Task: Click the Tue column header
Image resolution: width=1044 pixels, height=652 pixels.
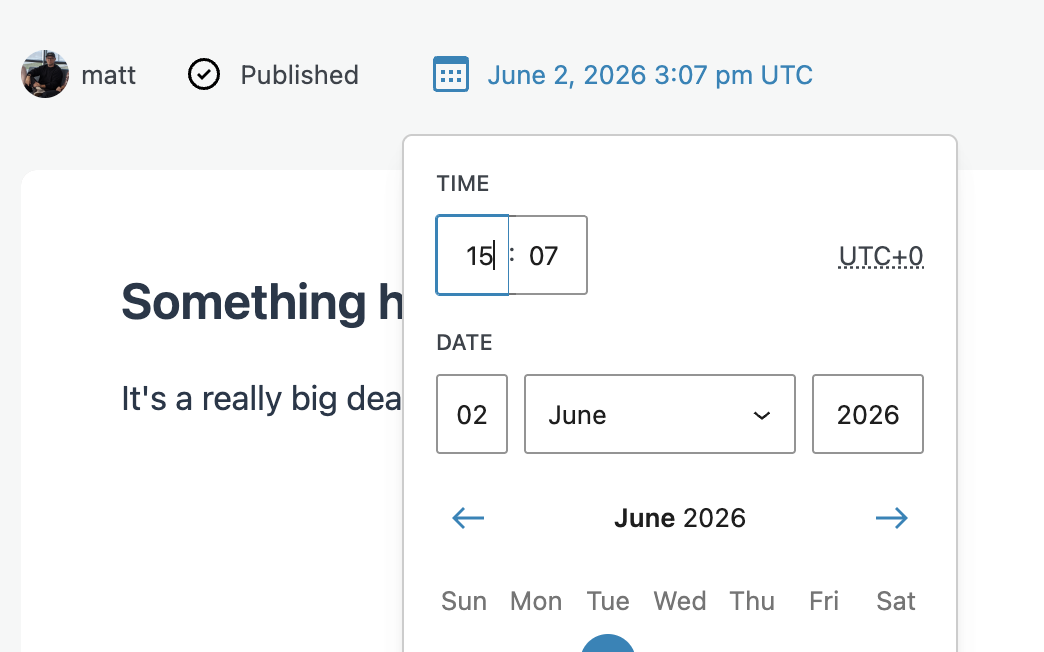Action: [608, 601]
